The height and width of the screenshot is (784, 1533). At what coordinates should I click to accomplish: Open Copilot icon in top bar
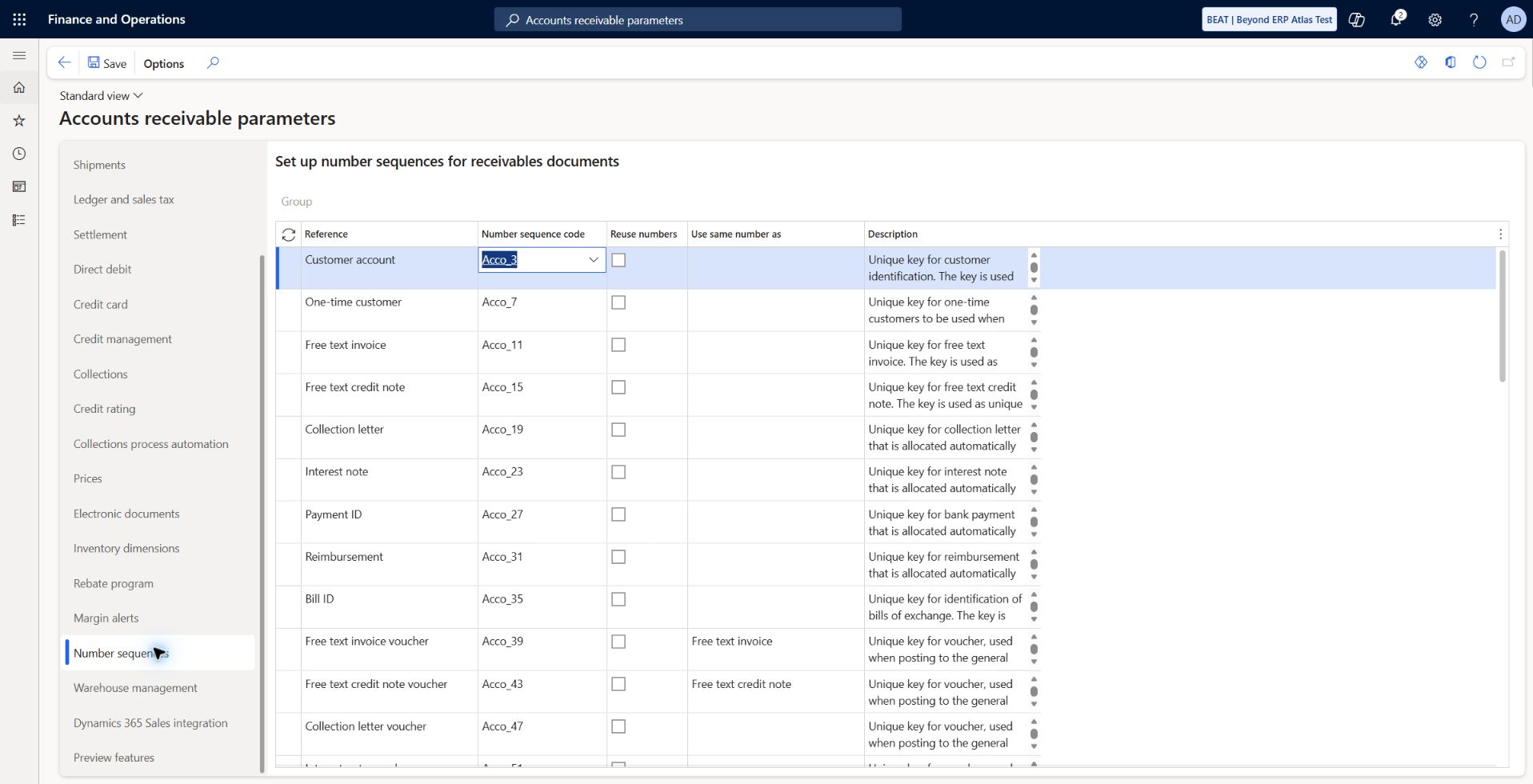(x=1357, y=19)
